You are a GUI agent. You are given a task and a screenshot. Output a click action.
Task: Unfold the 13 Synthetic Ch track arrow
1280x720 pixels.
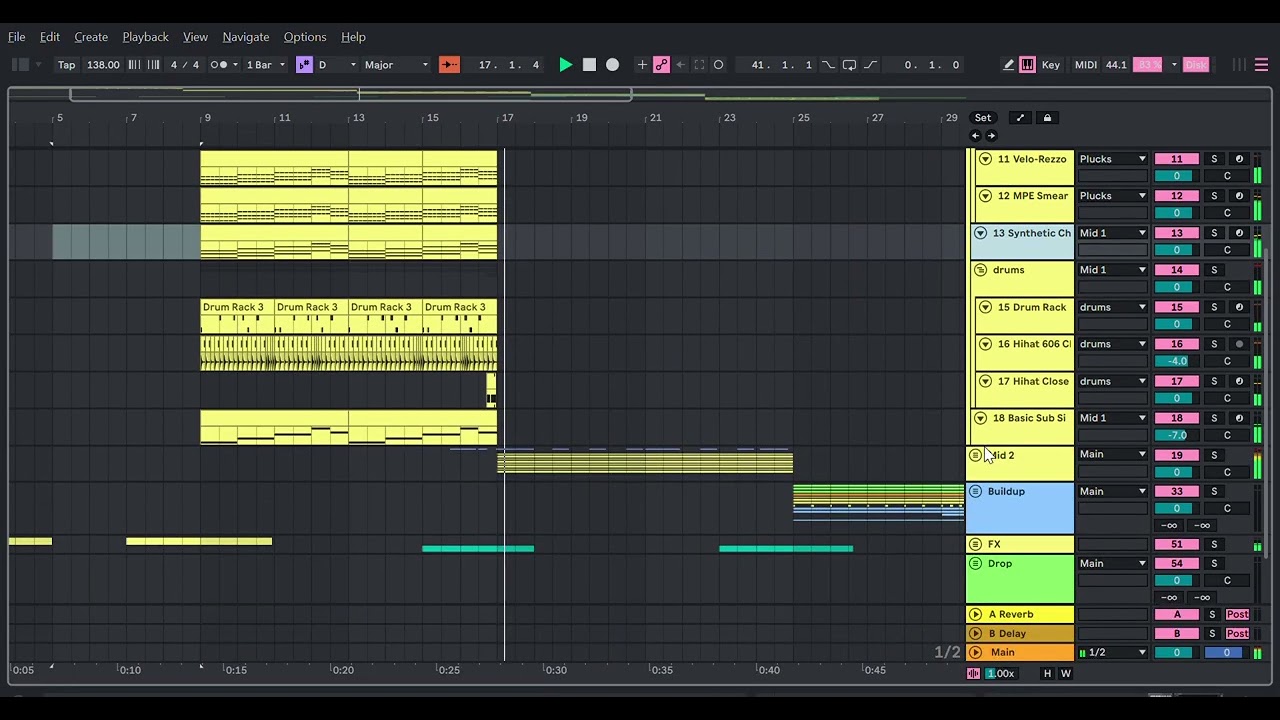980,233
